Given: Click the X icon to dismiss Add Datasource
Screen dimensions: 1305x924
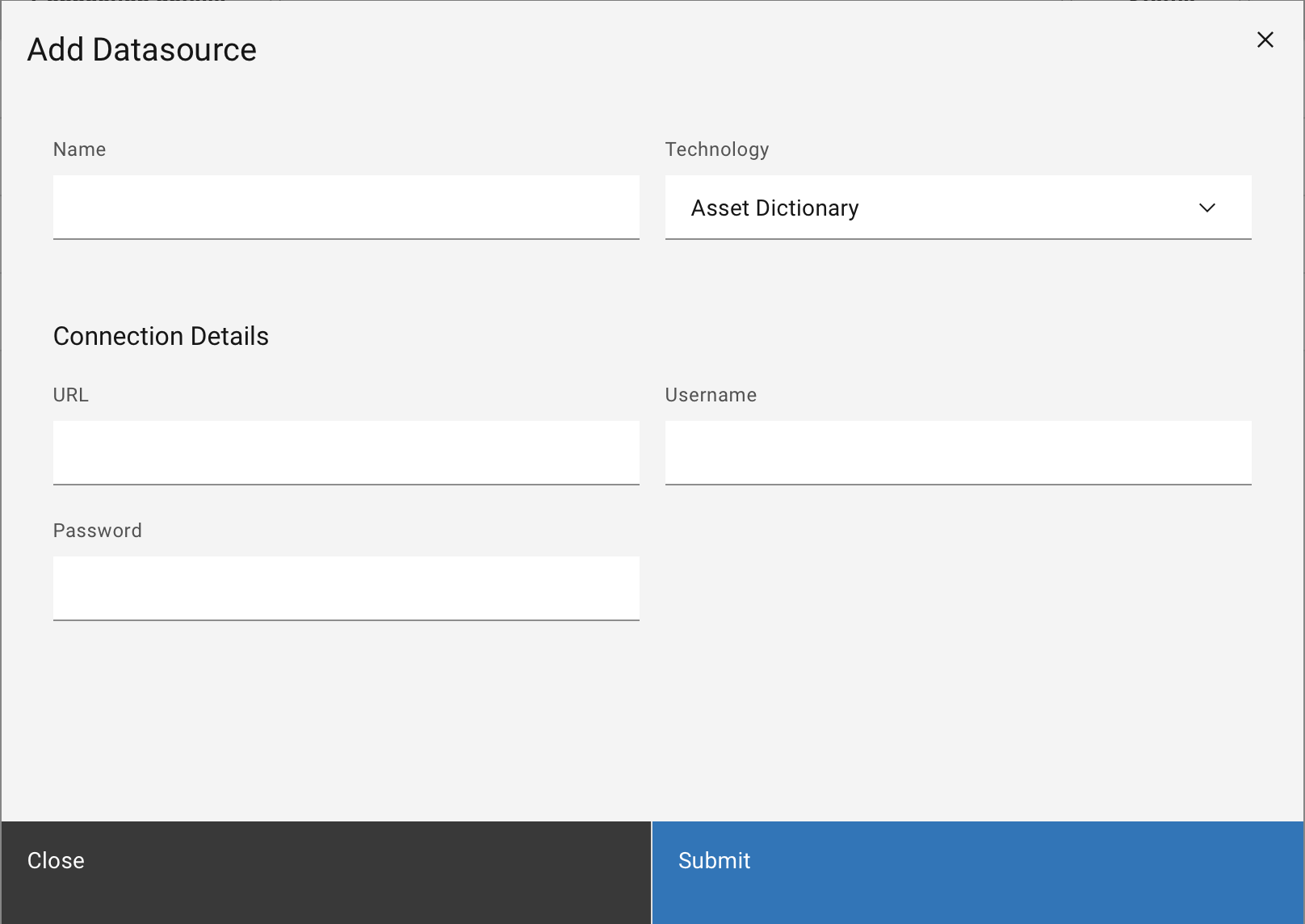Looking at the screenshot, I should point(1265,40).
